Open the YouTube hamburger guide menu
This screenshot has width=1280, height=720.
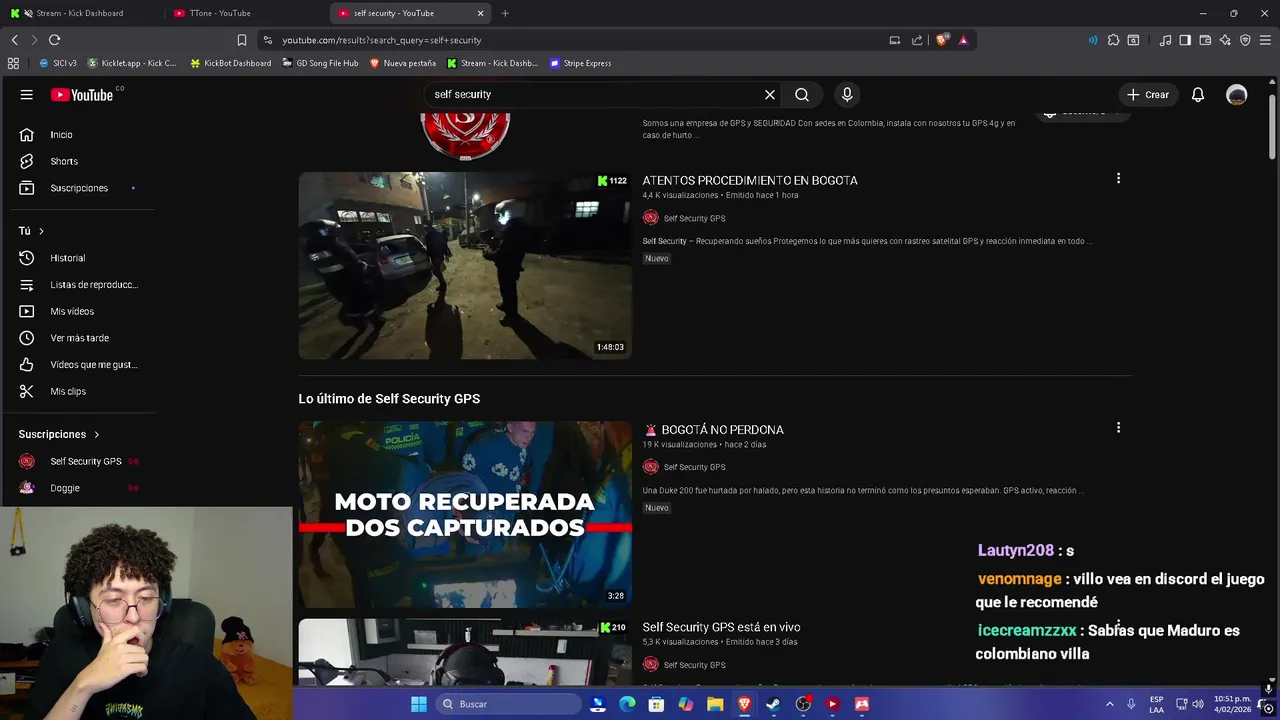(x=27, y=95)
